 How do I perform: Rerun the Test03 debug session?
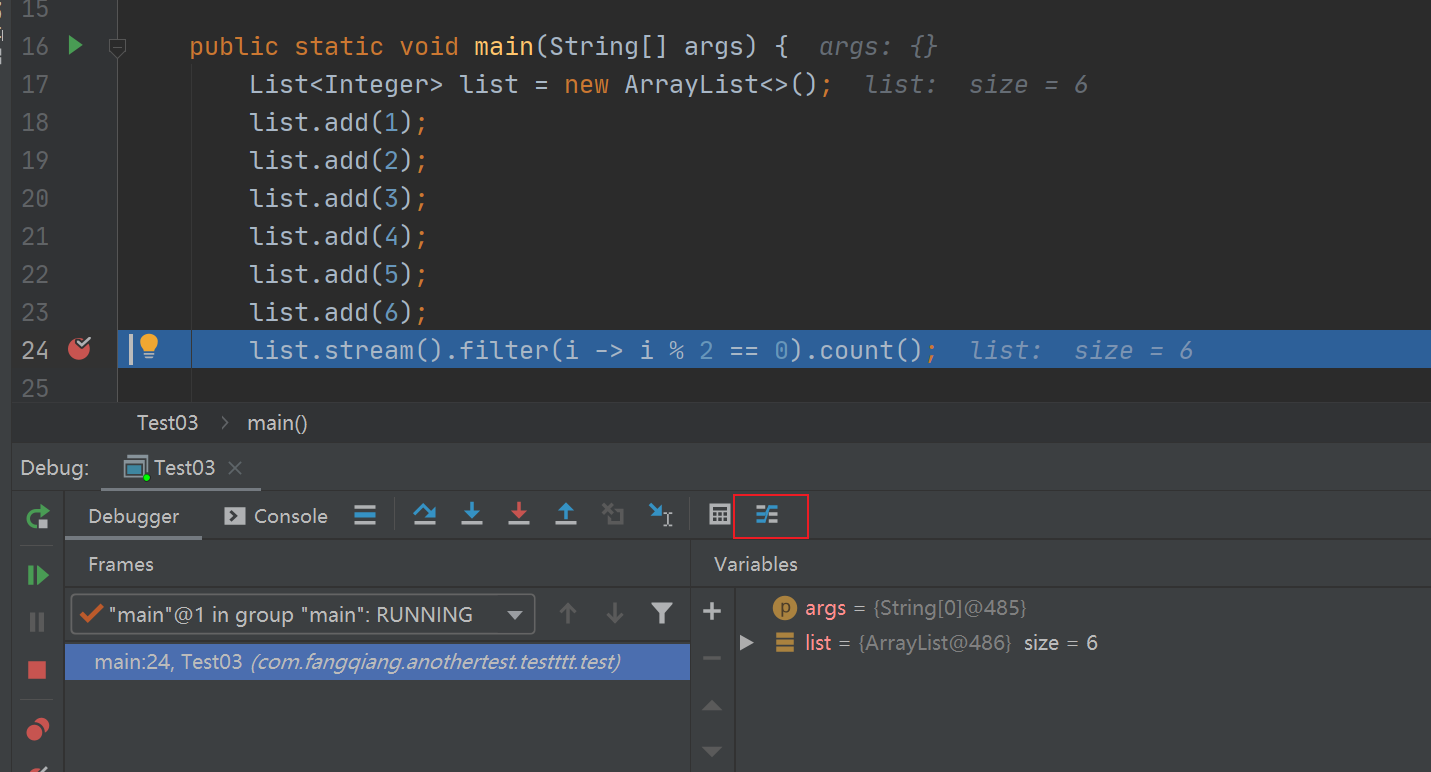[x=38, y=517]
